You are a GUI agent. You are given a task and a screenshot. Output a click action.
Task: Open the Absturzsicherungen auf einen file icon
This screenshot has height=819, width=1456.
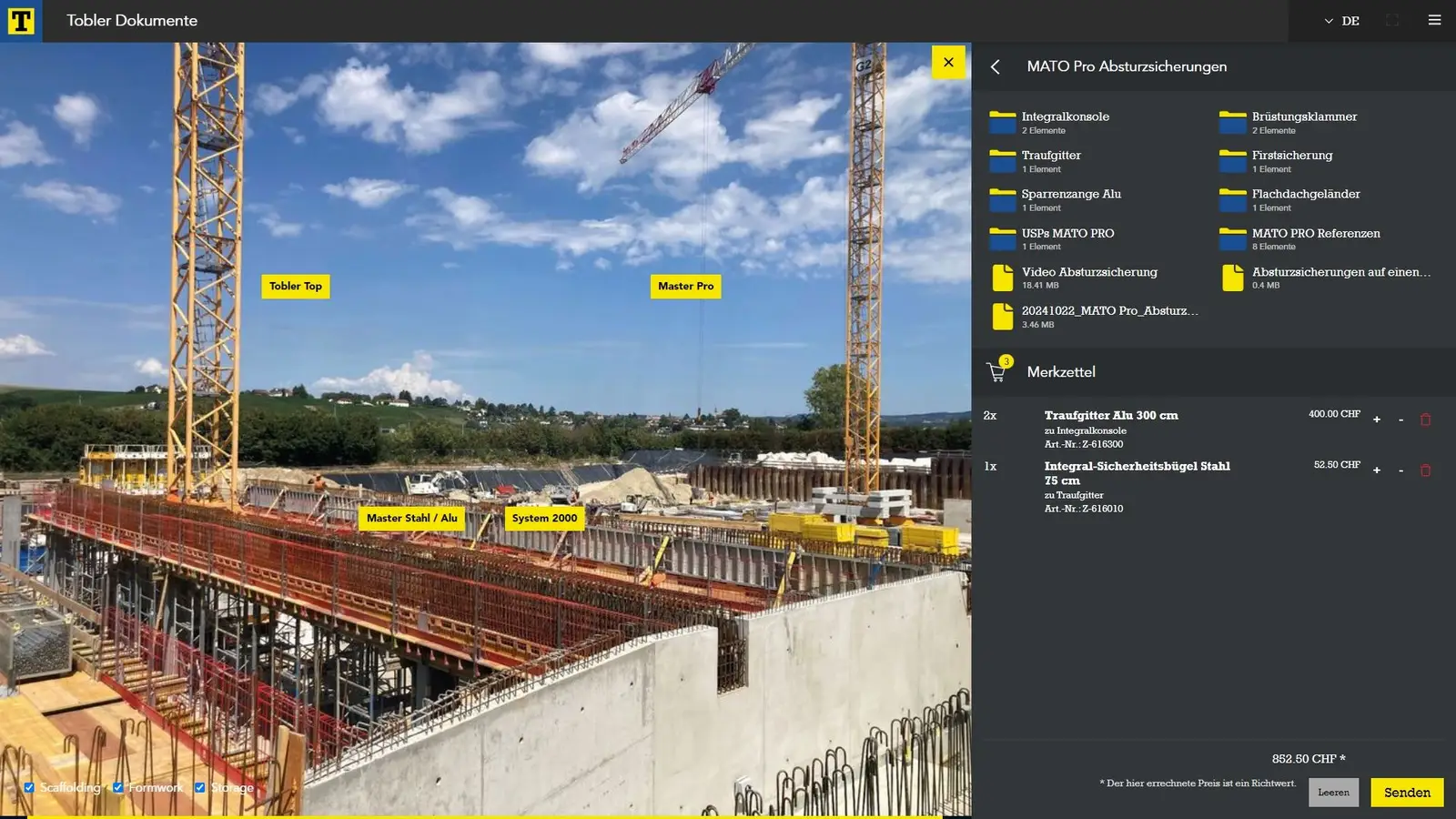click(x=1232, y=278)
